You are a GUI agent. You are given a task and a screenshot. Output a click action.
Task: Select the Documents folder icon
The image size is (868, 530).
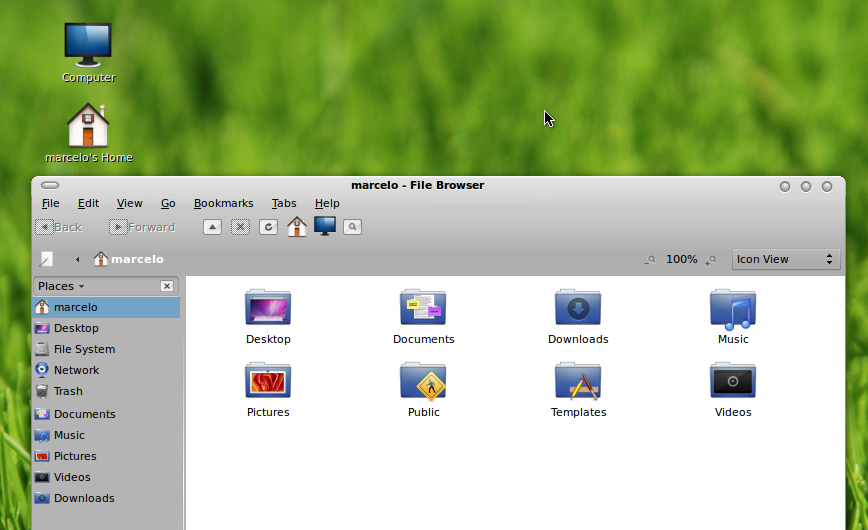[423, 307]
